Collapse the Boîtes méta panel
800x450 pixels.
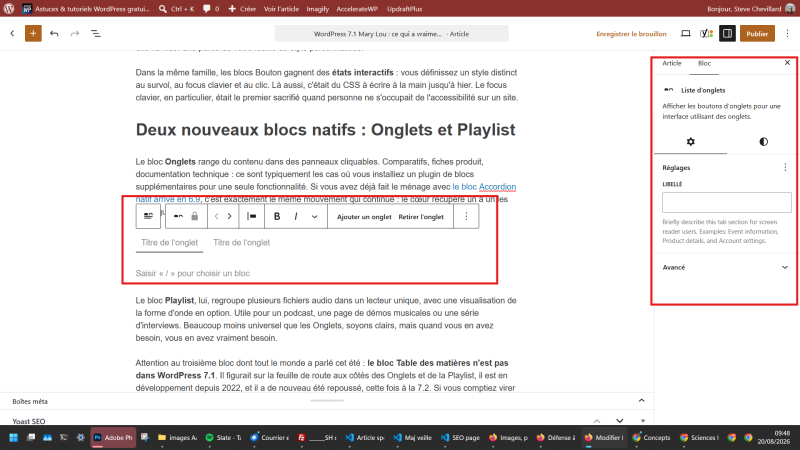click(641, 401)
